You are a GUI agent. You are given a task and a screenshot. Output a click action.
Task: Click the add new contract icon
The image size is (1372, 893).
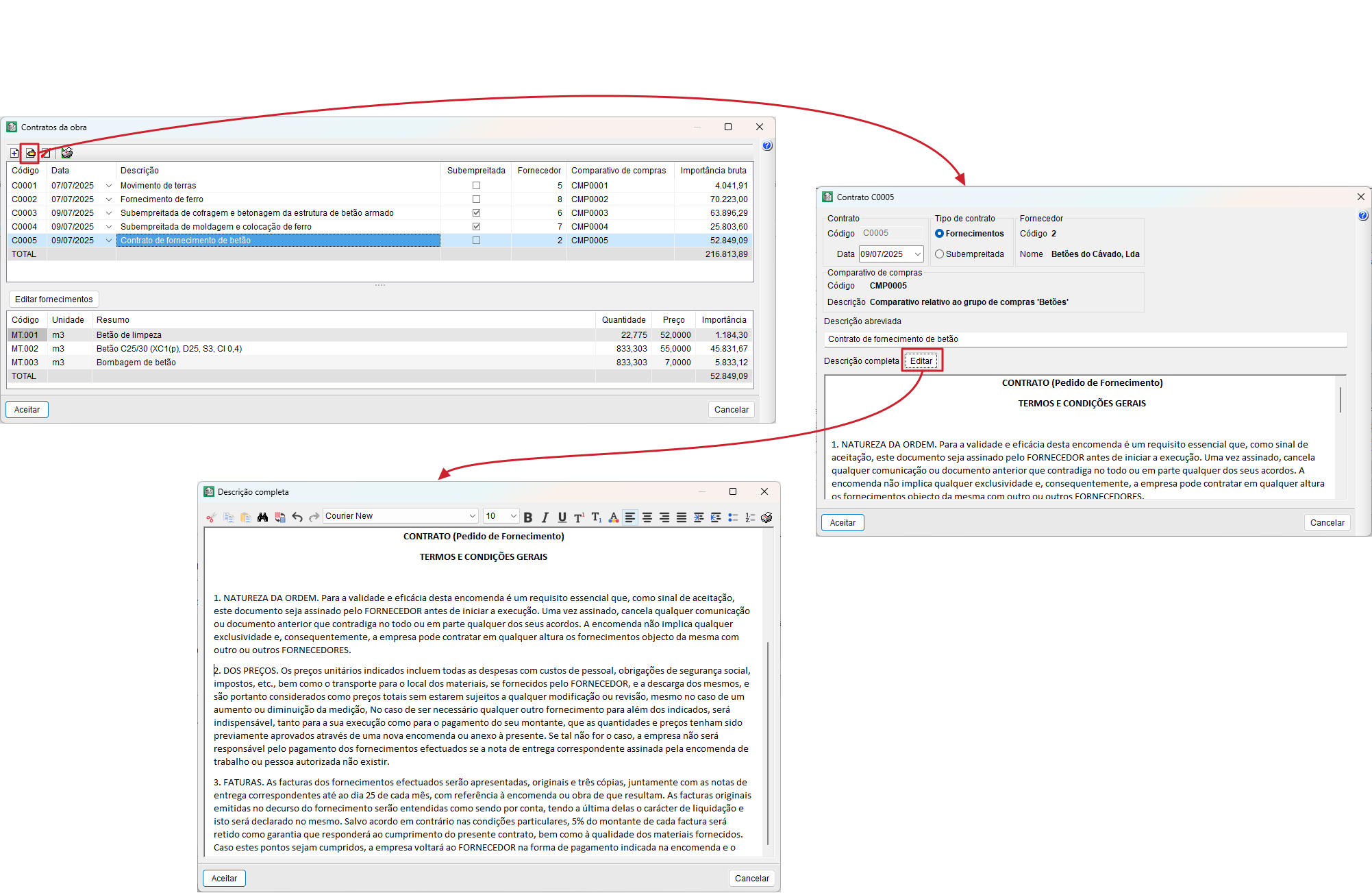[14, 153]
